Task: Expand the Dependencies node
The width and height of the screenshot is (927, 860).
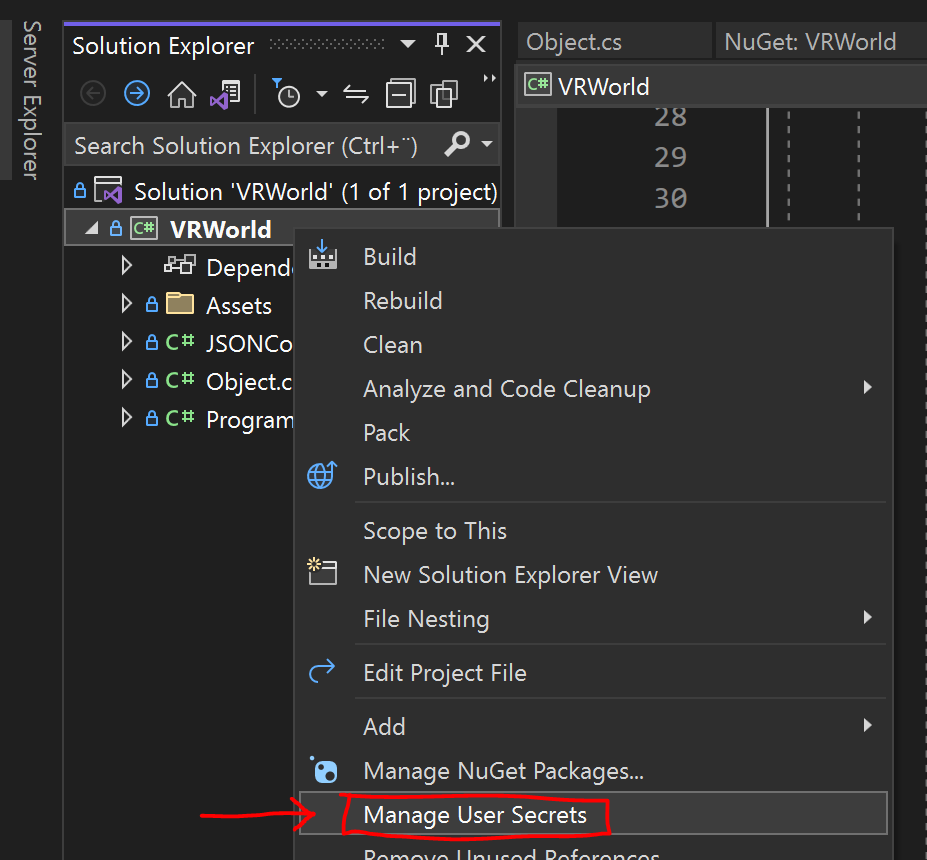Action: pos(126,266)
